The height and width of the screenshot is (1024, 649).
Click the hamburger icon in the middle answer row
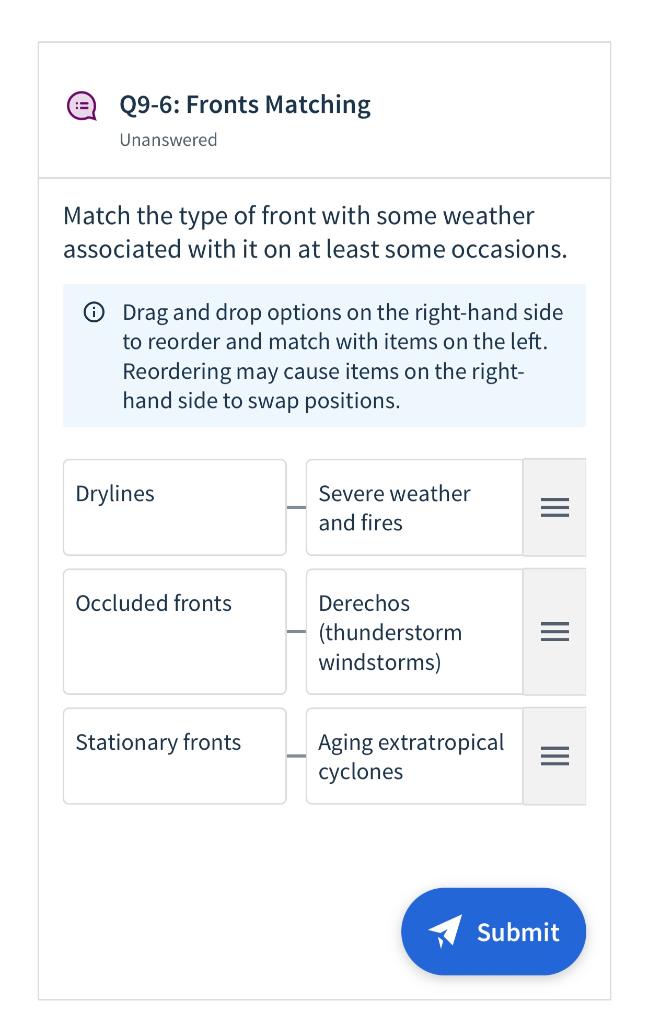tap(554, 631)
